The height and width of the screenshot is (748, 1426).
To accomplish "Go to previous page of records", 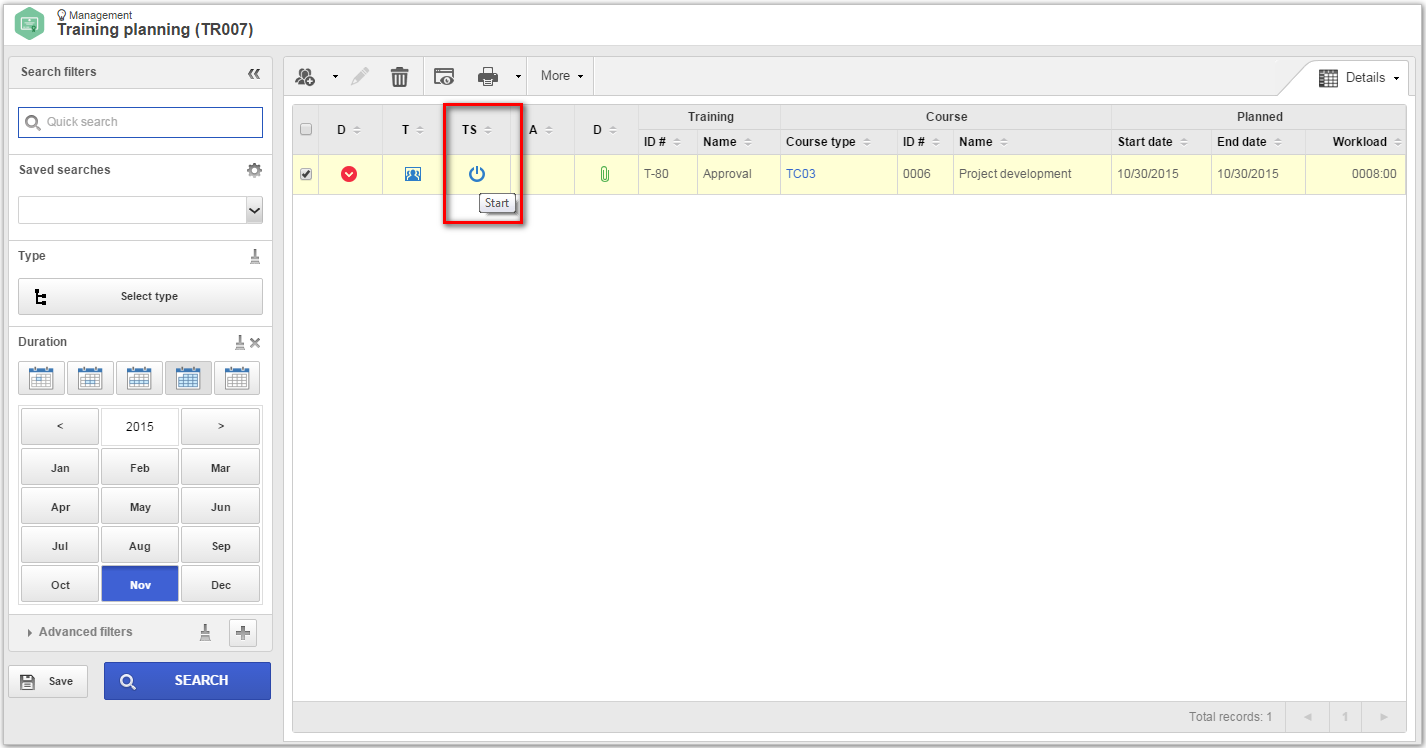I will tap(1307, 716).
